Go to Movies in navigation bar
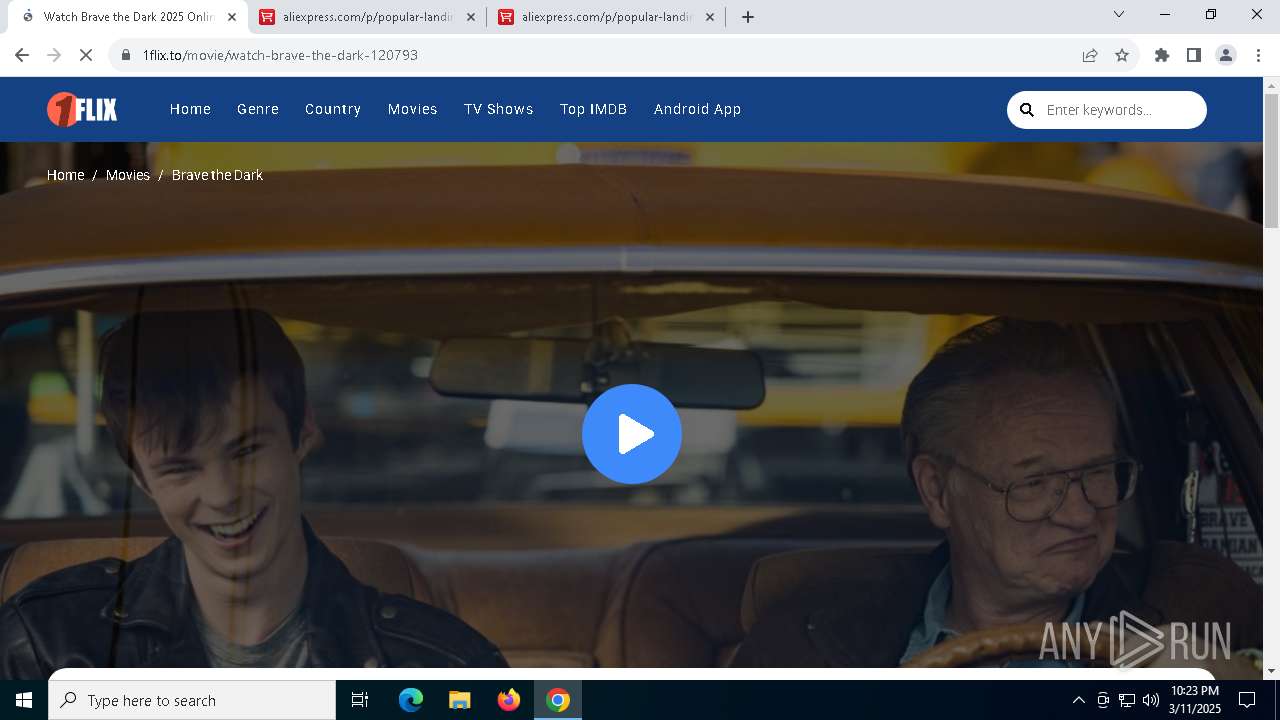 [413, 109]
